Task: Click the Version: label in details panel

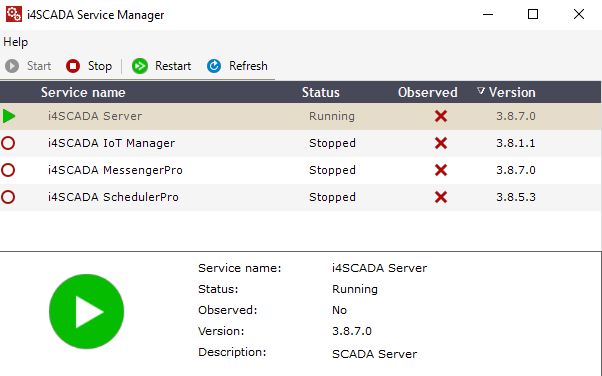Action: pyautogui.click(x=221, y=331)
